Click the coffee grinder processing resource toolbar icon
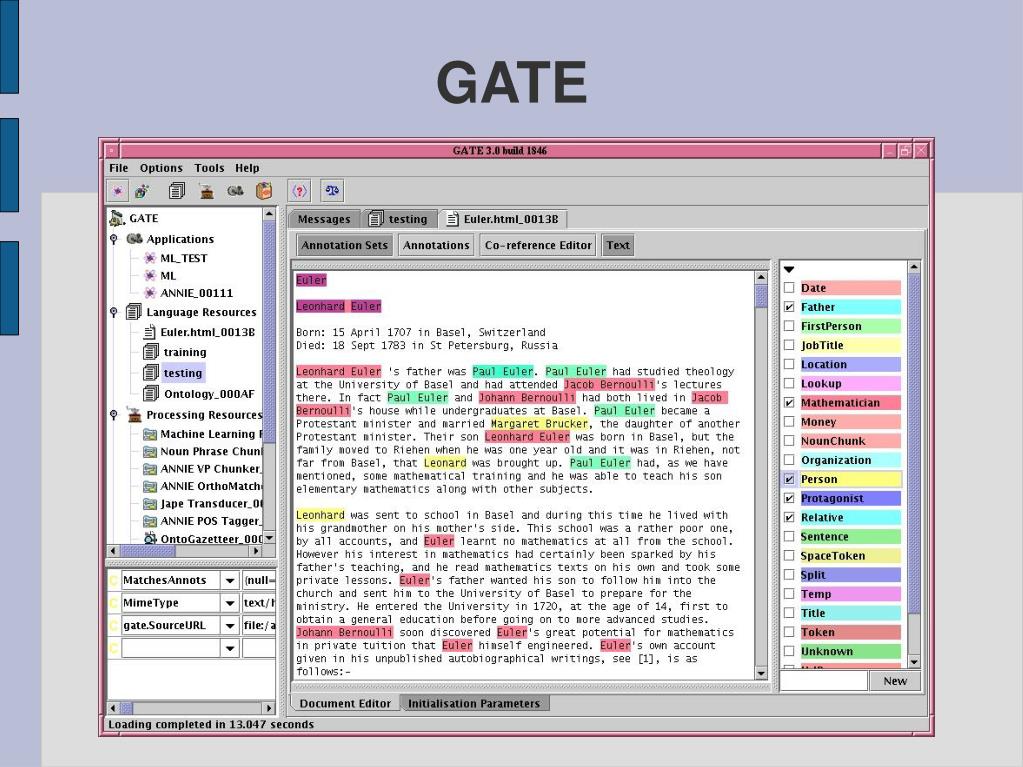 [x=207, y=191]
